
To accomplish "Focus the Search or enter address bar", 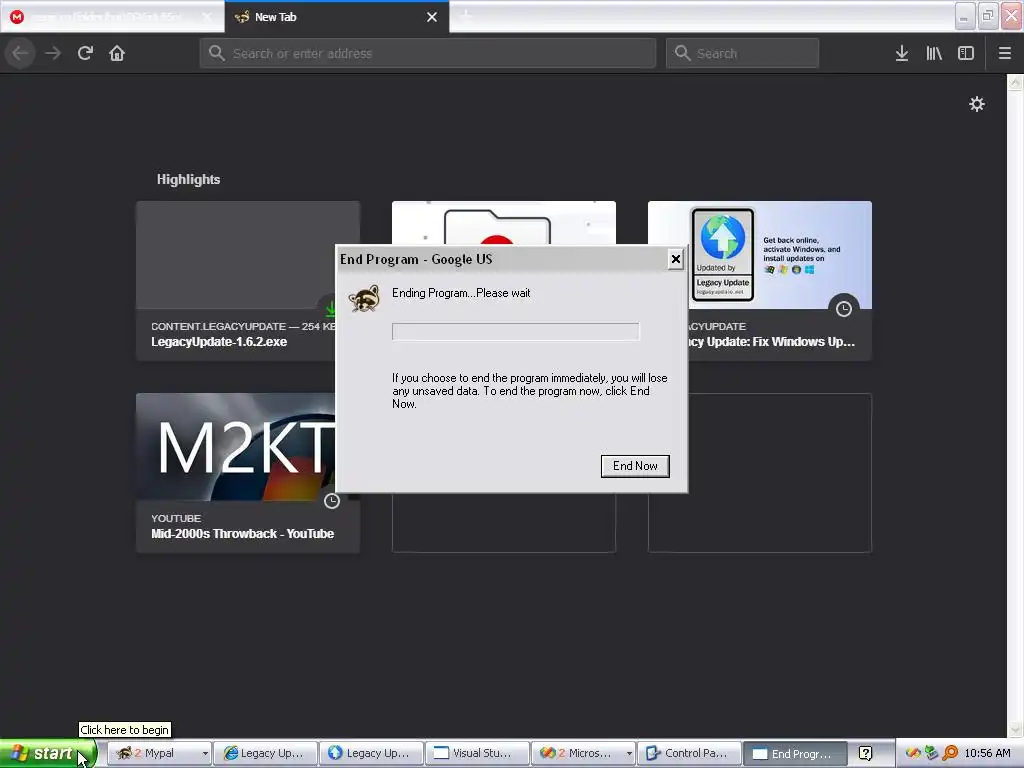I will point(428,53).
